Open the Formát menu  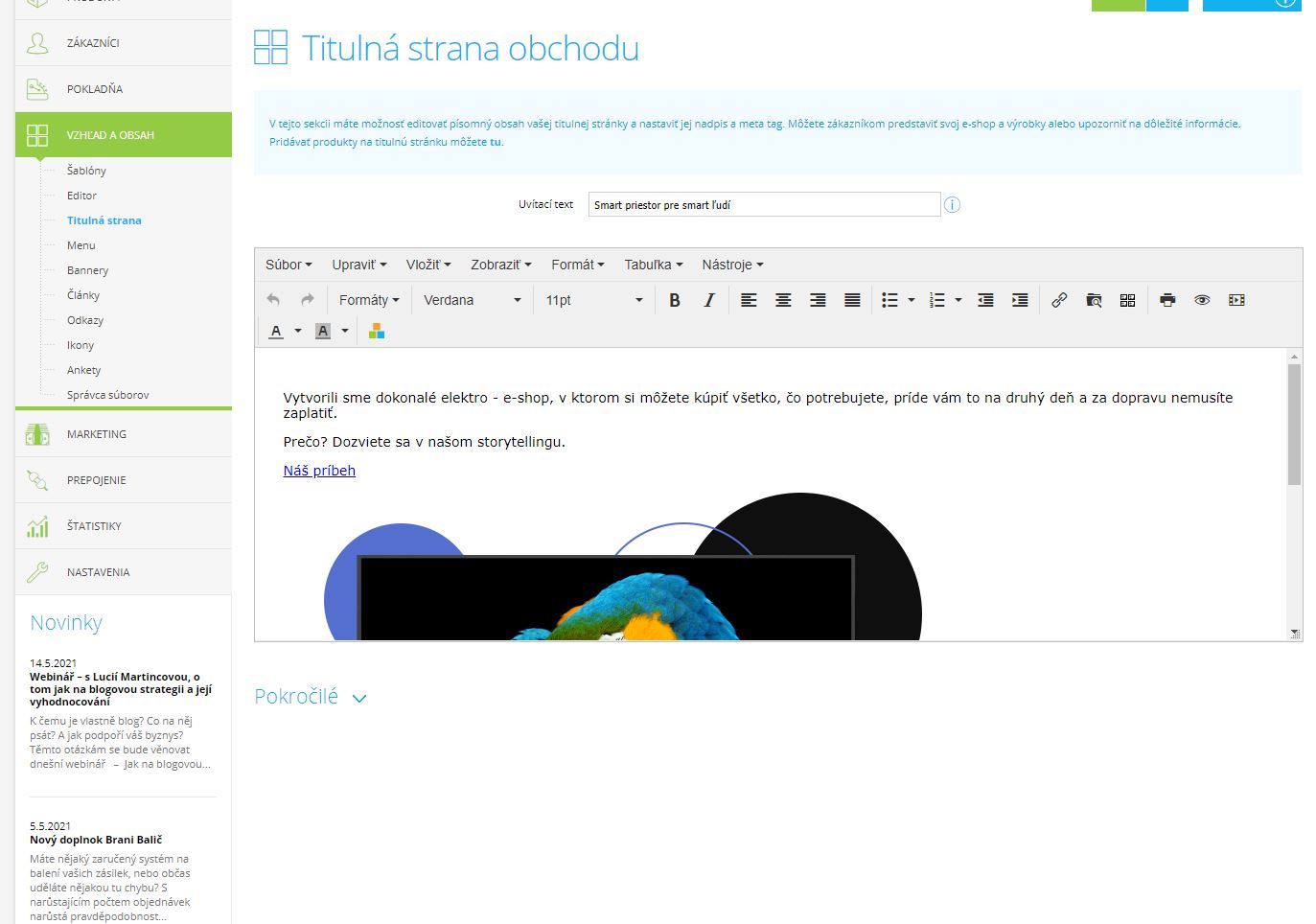click(578, 265)
